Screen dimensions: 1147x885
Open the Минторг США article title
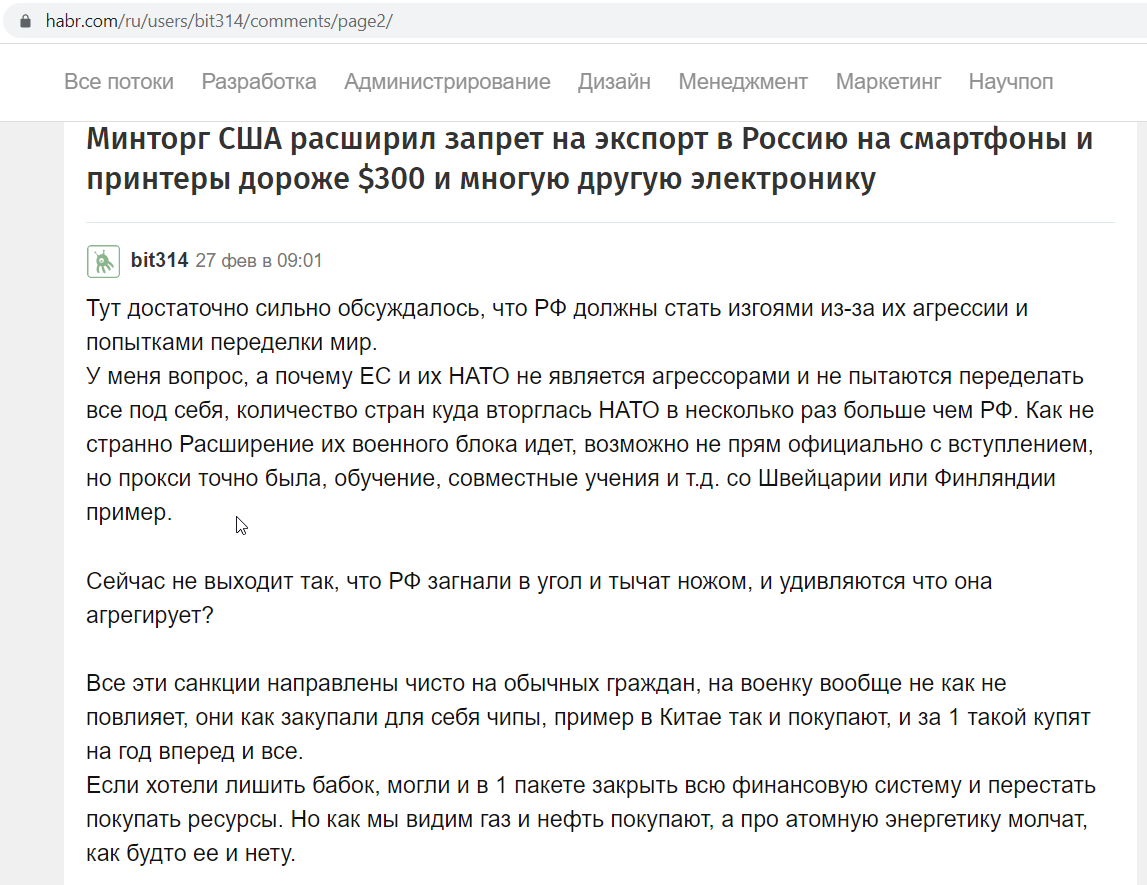point(590,158)
